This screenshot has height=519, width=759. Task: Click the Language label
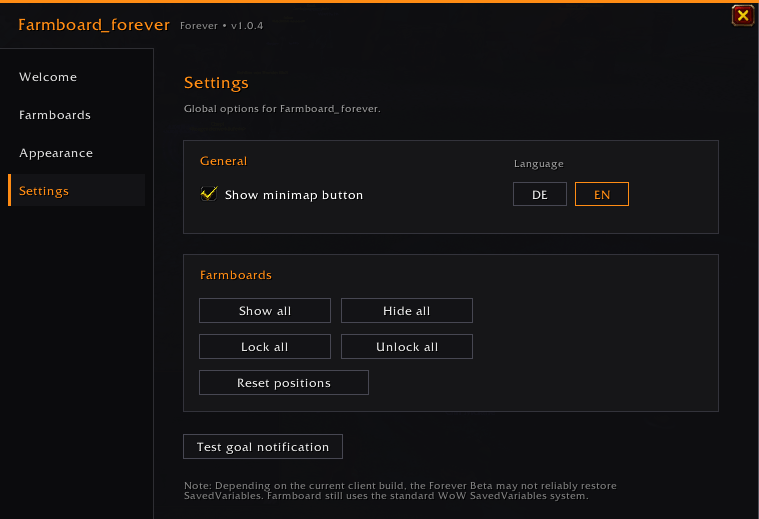coord(538,164)
